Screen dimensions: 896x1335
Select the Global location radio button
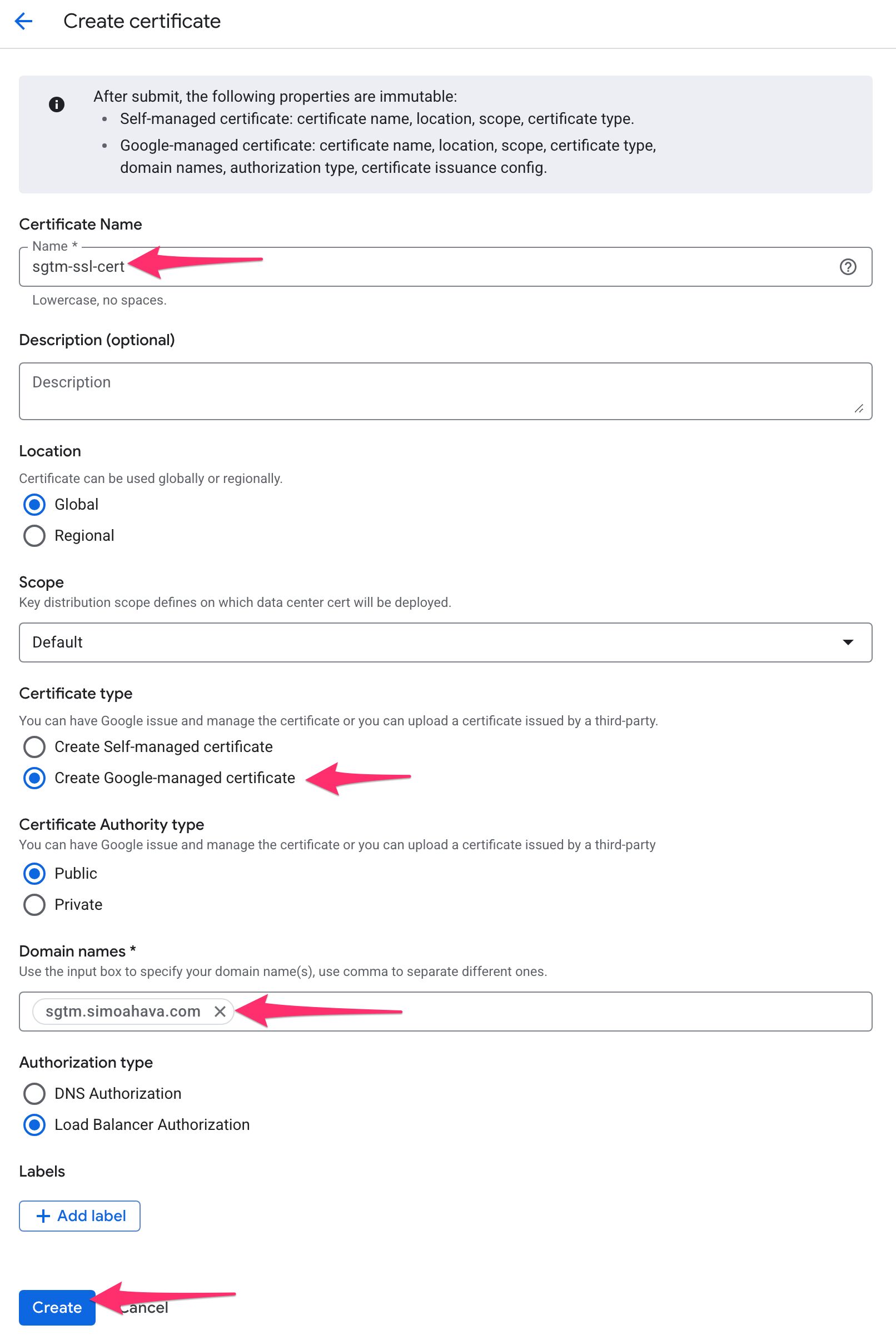(x=34, y=505)
